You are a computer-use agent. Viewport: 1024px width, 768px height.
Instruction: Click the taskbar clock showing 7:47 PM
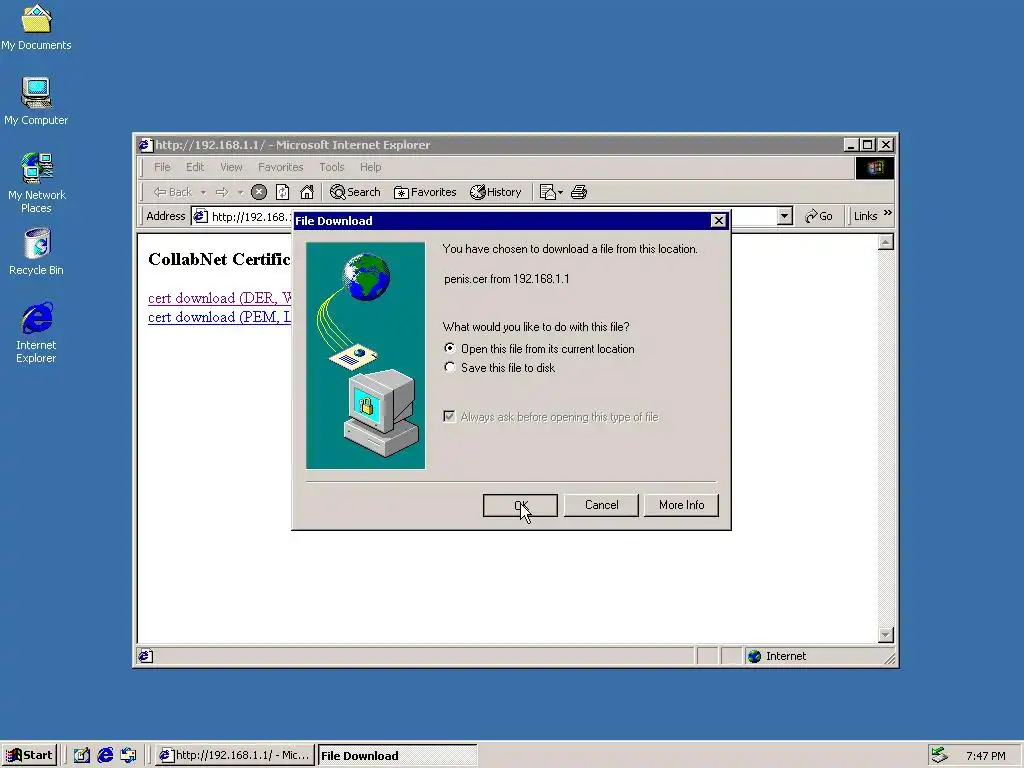tap(985, 756)
